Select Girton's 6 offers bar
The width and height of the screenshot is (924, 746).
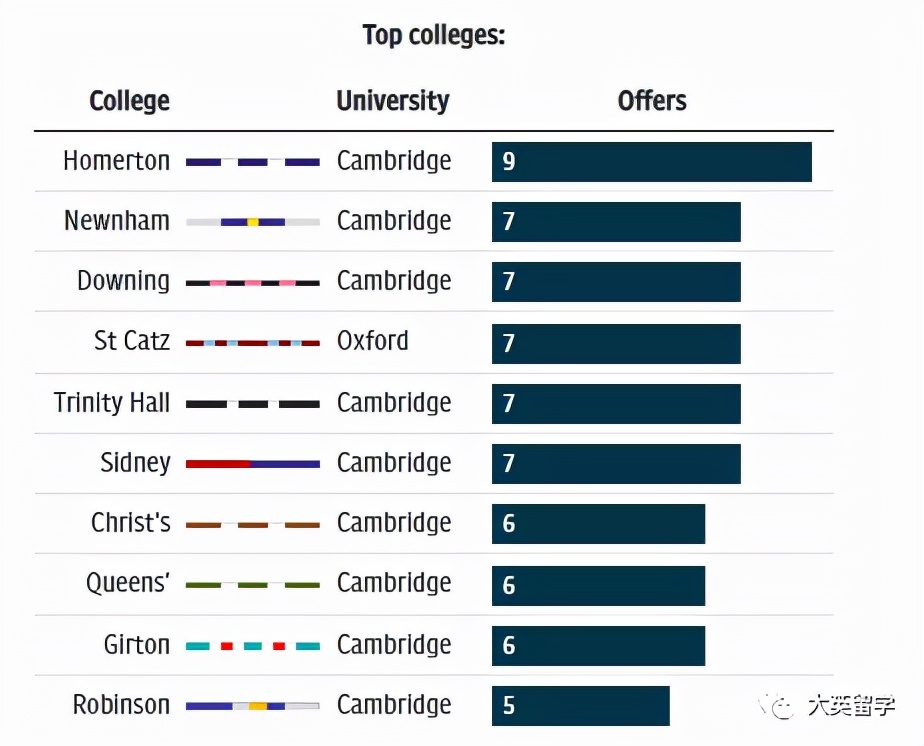point(598,646)
